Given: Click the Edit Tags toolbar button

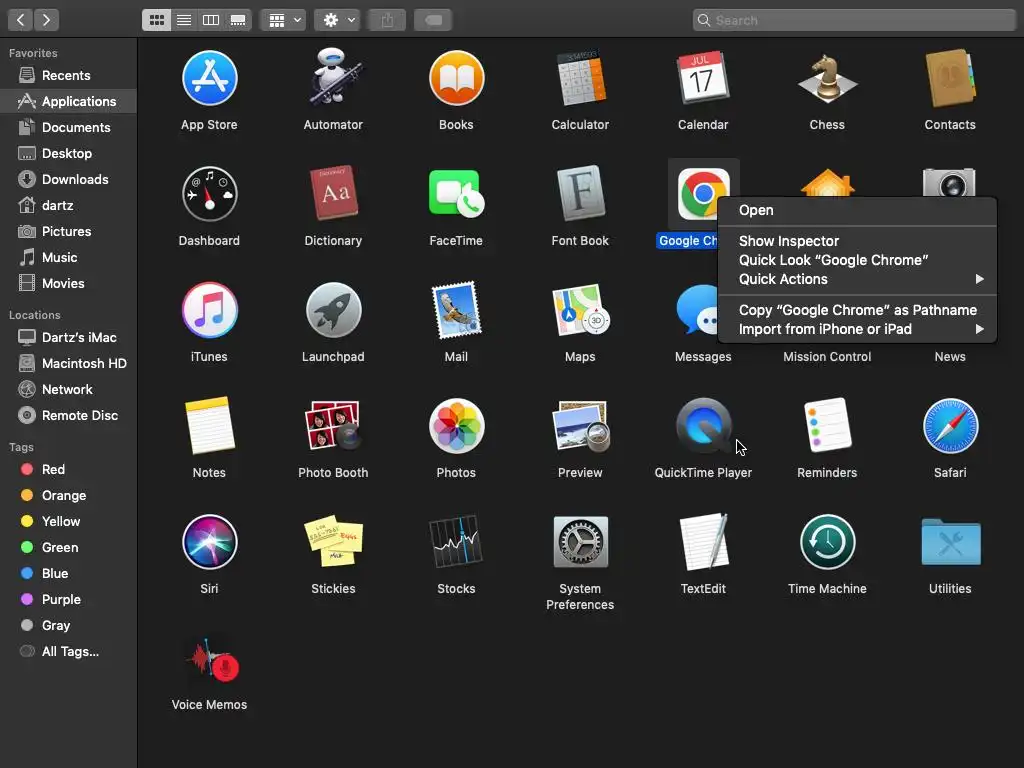Looking at the screenshot, I should (x=434, y=20).
